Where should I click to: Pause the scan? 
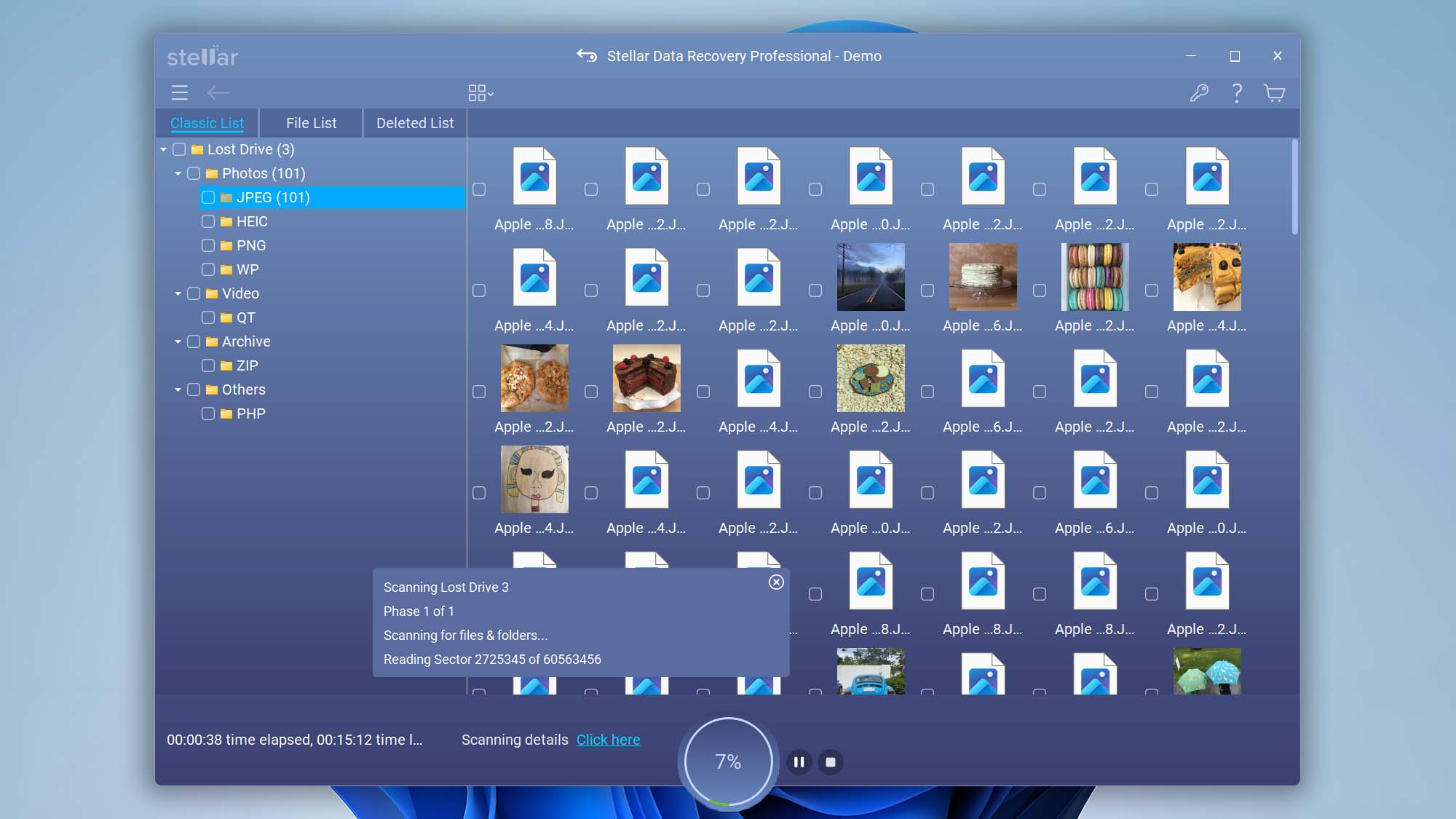coord(799,762)
